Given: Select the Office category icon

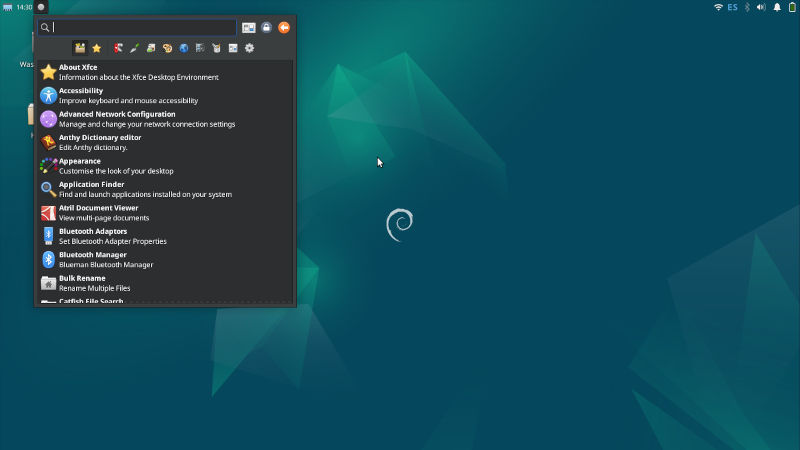Looking at the screenshot, I should click(x=216, y=48).
